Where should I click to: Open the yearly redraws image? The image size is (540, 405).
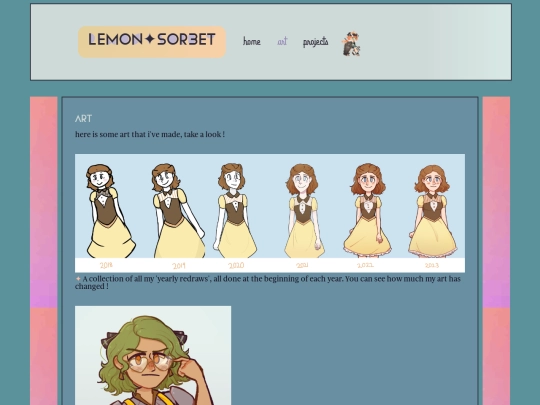270,213
